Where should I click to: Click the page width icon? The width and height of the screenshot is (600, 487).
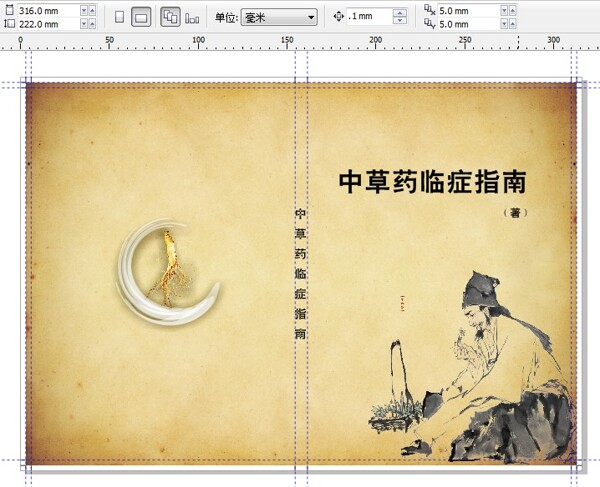10,10
